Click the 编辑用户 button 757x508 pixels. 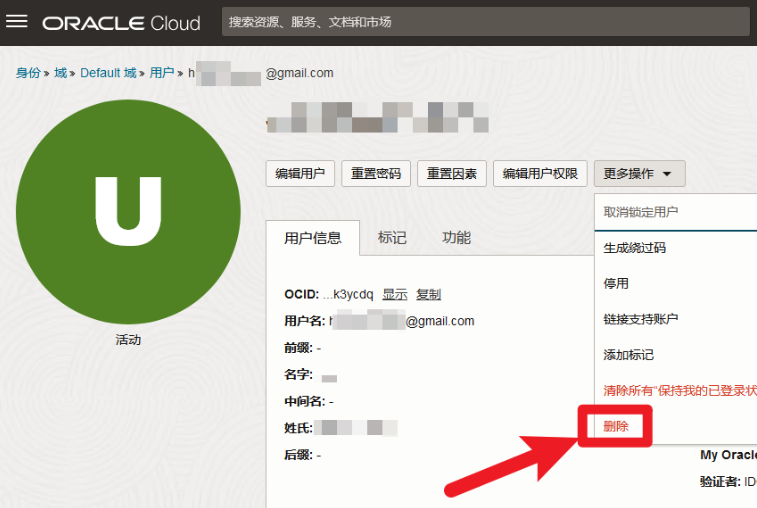[300, 174]
